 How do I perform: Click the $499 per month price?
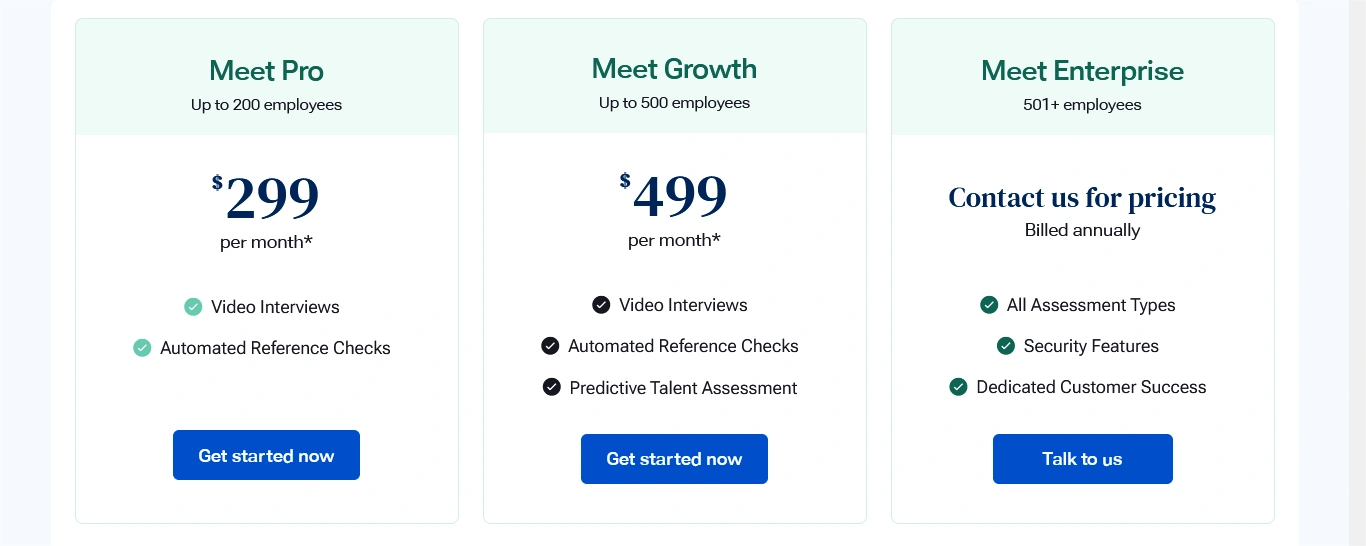674,196
